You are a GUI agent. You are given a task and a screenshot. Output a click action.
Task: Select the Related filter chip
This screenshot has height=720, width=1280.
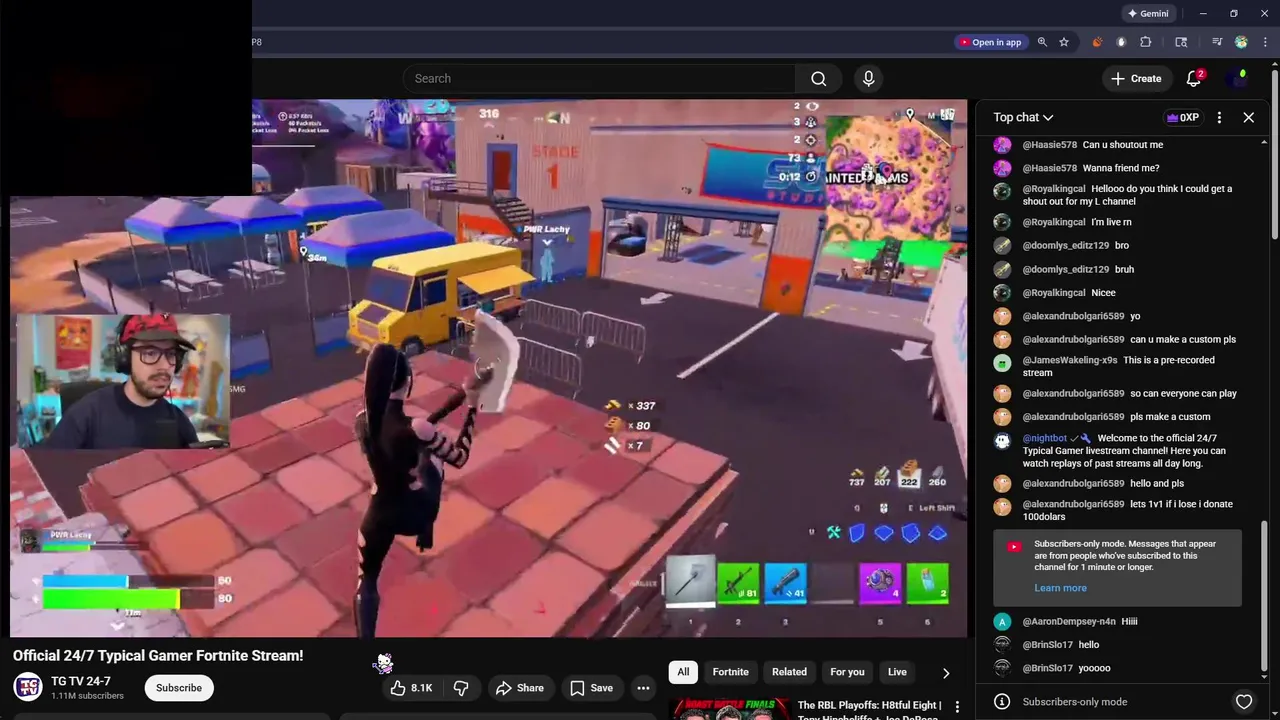point(789,672)
